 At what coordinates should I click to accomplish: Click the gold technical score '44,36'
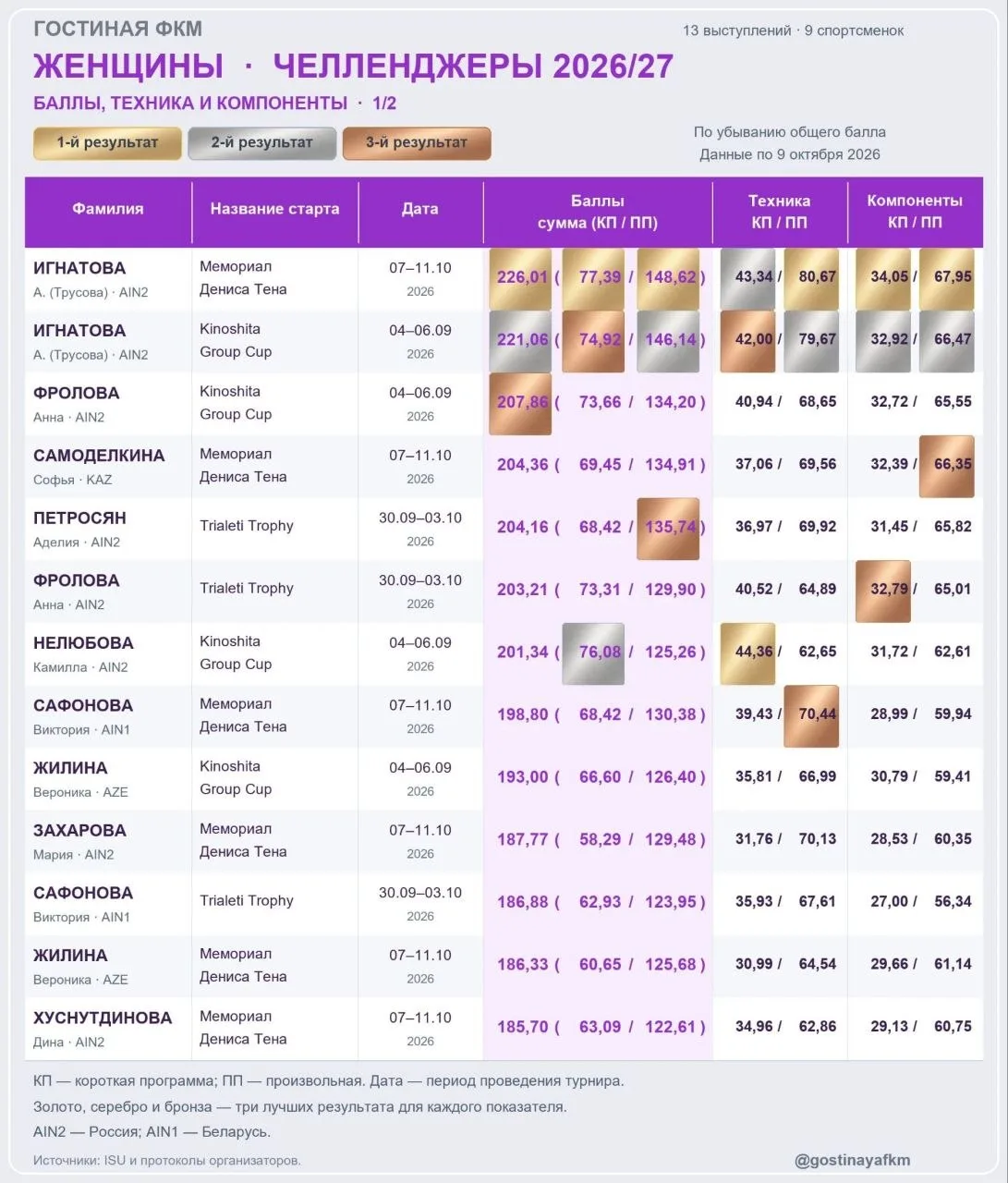pyautogui.click(x=747, y=652)
